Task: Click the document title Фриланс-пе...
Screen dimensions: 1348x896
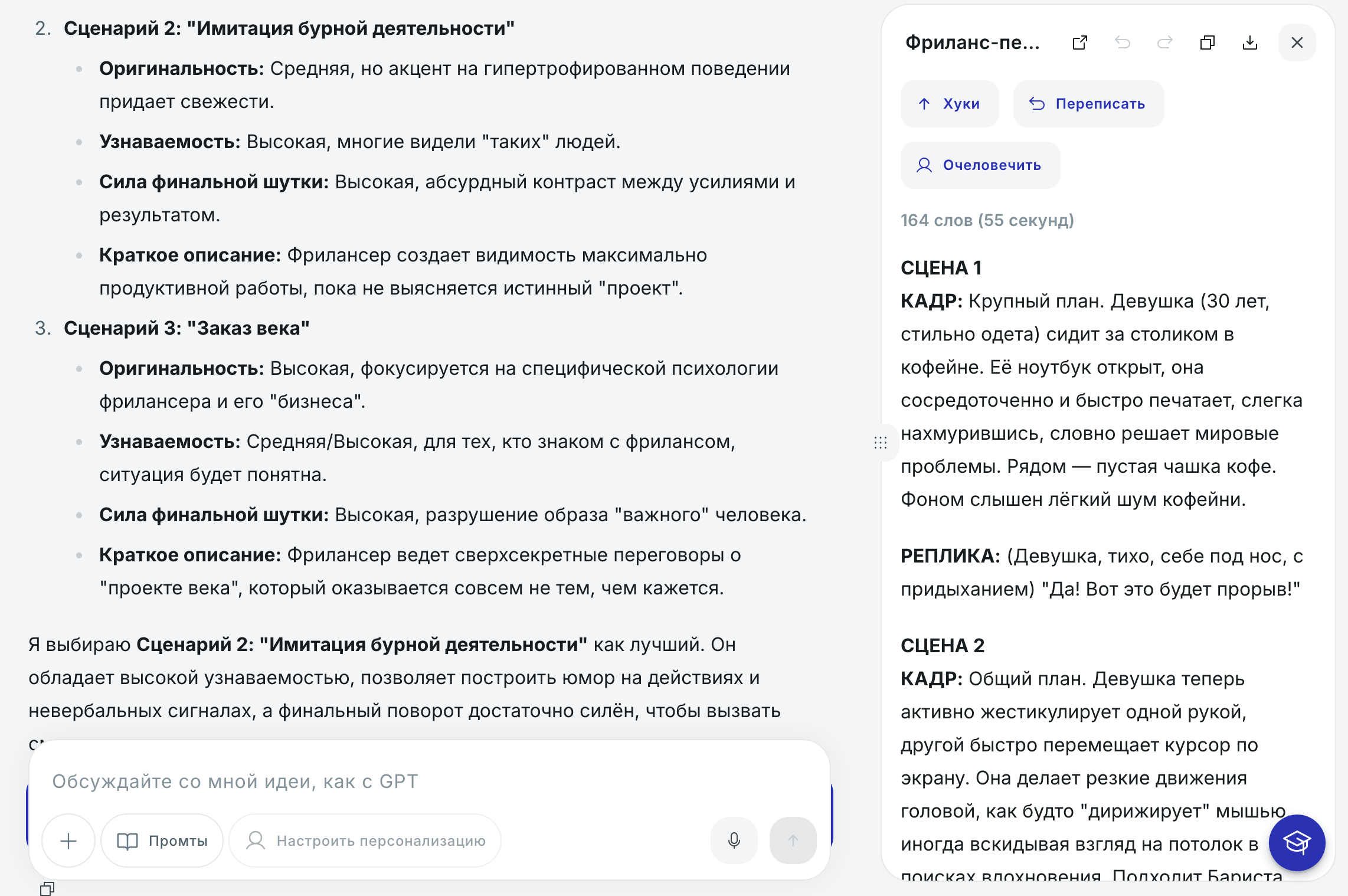Action: (x=972, y=42)
